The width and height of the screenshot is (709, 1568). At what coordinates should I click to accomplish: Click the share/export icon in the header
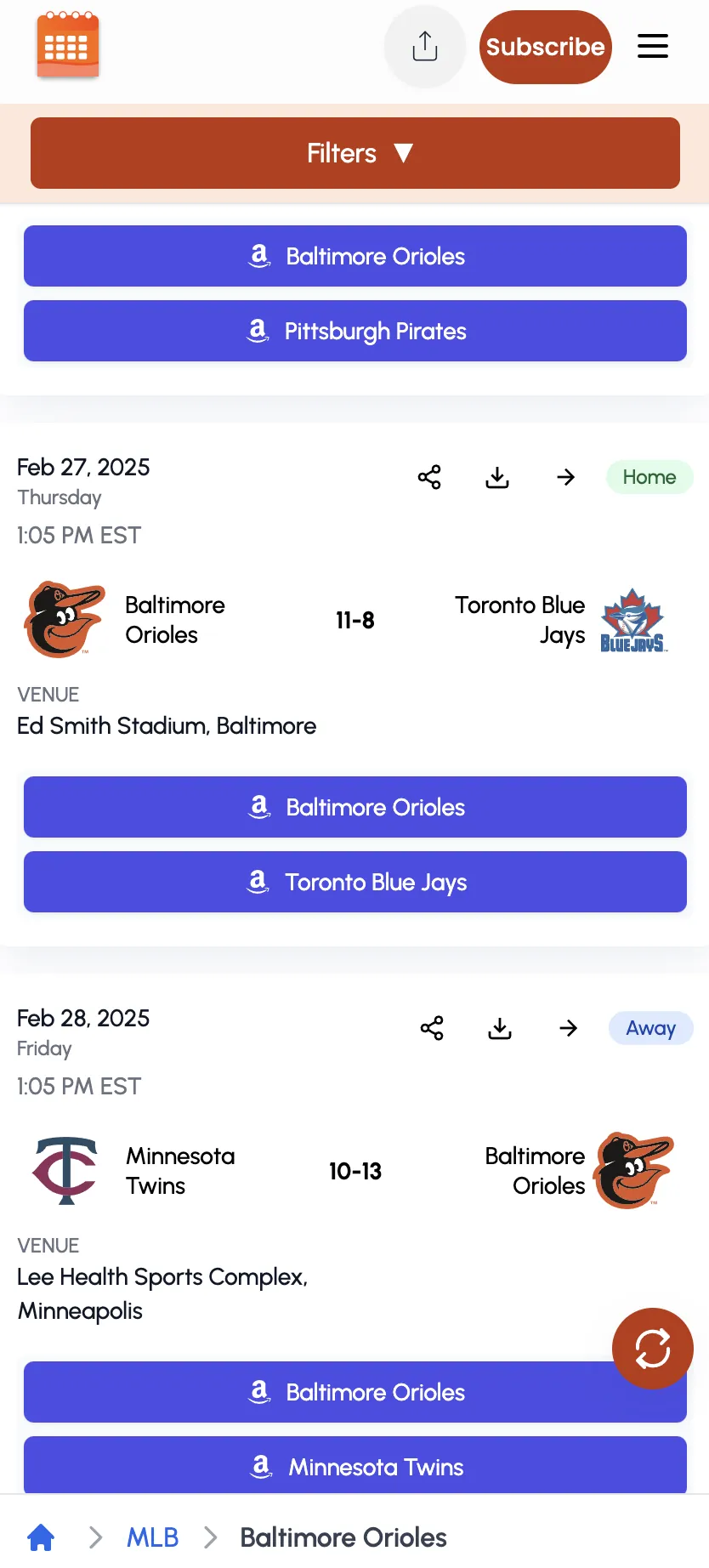tap(425, 47)
